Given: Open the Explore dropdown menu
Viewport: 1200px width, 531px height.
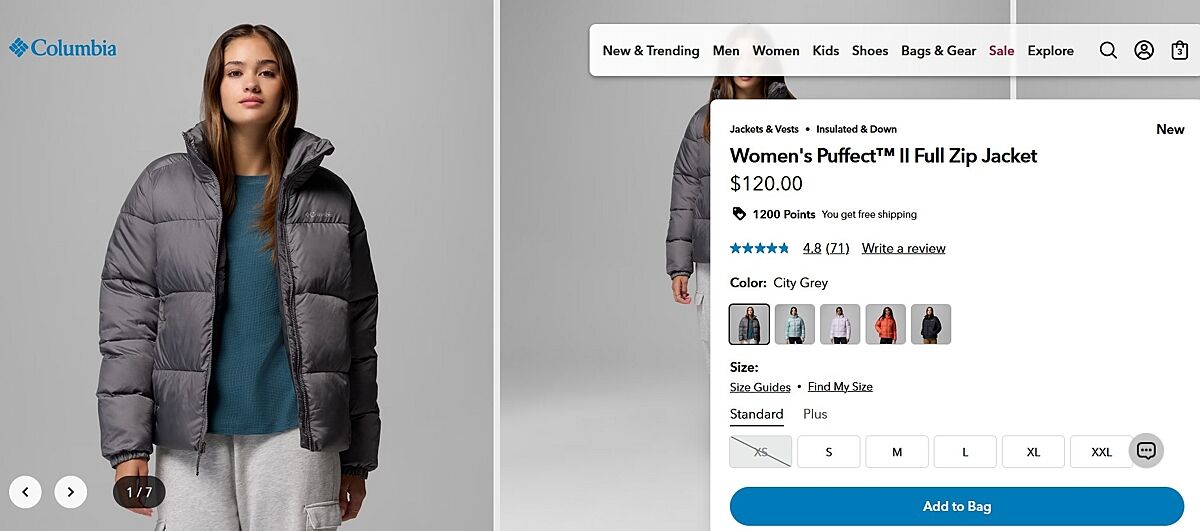Looking at the screenshot, I should click(x=1050, y=51).
